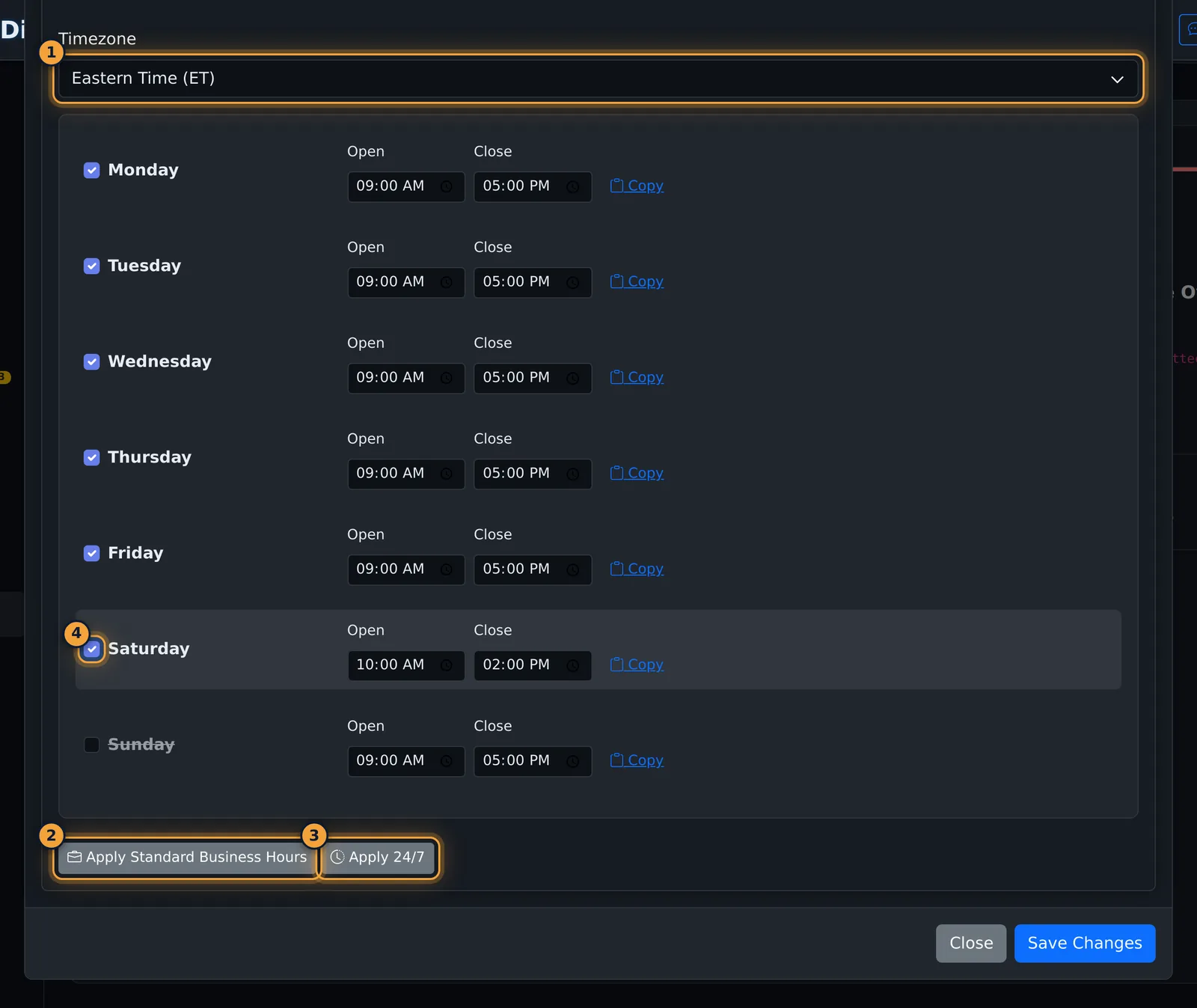This screenshot has height=1008, width=1197.
Task: Copy Saturday's hours via Copy link
Action: [637, 665]
